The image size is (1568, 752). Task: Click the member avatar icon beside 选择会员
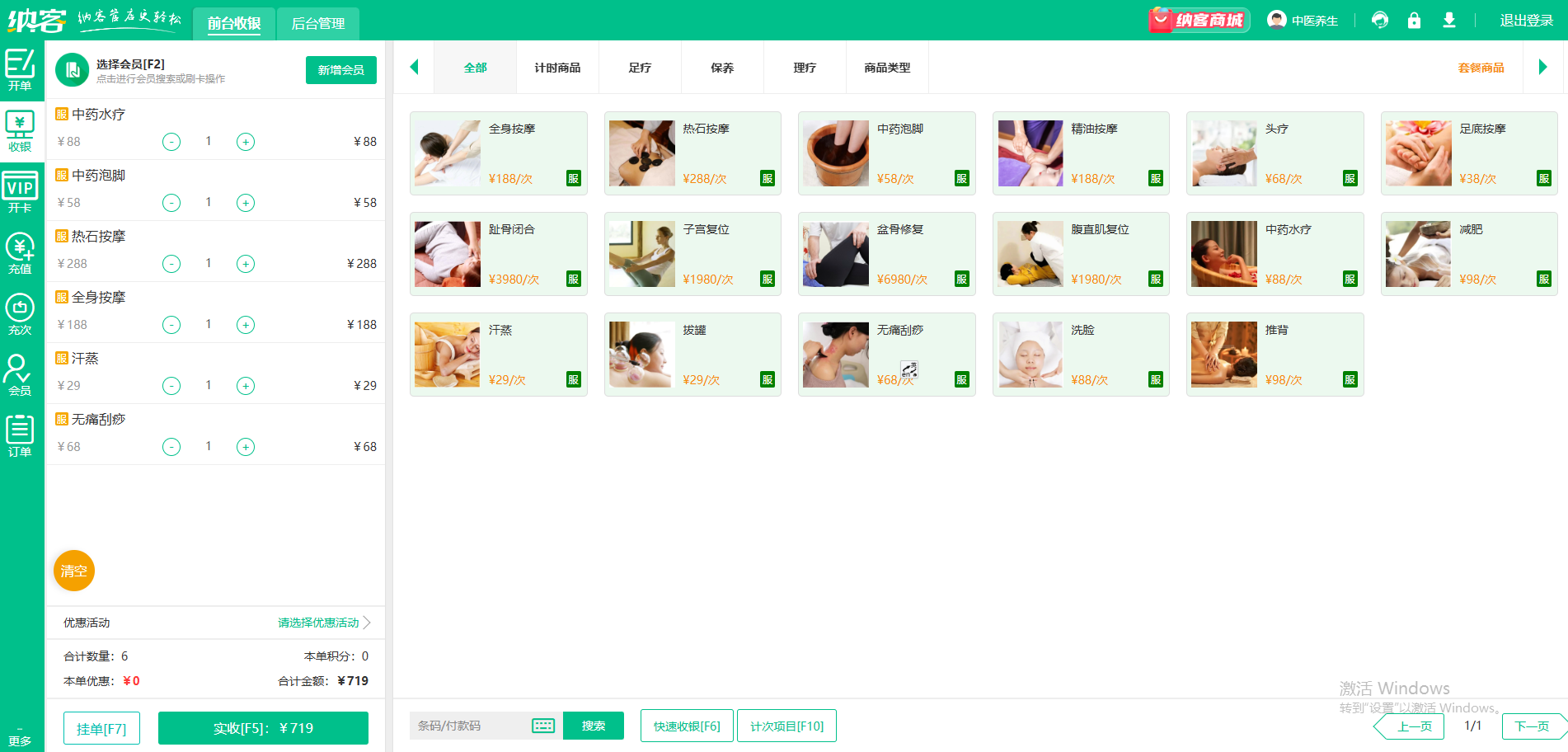tap(73, 70)
